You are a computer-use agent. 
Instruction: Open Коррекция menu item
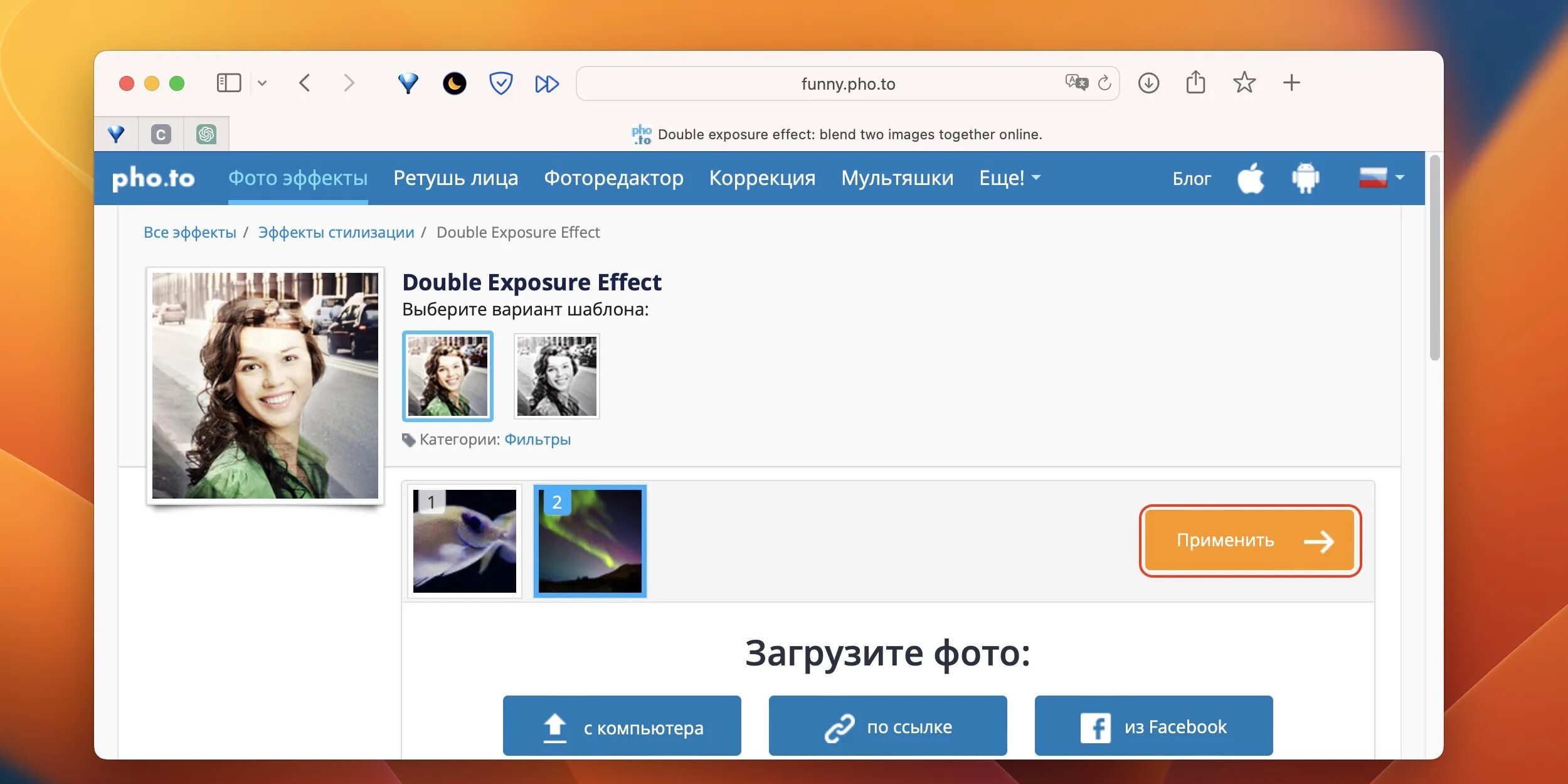point(762,178)
